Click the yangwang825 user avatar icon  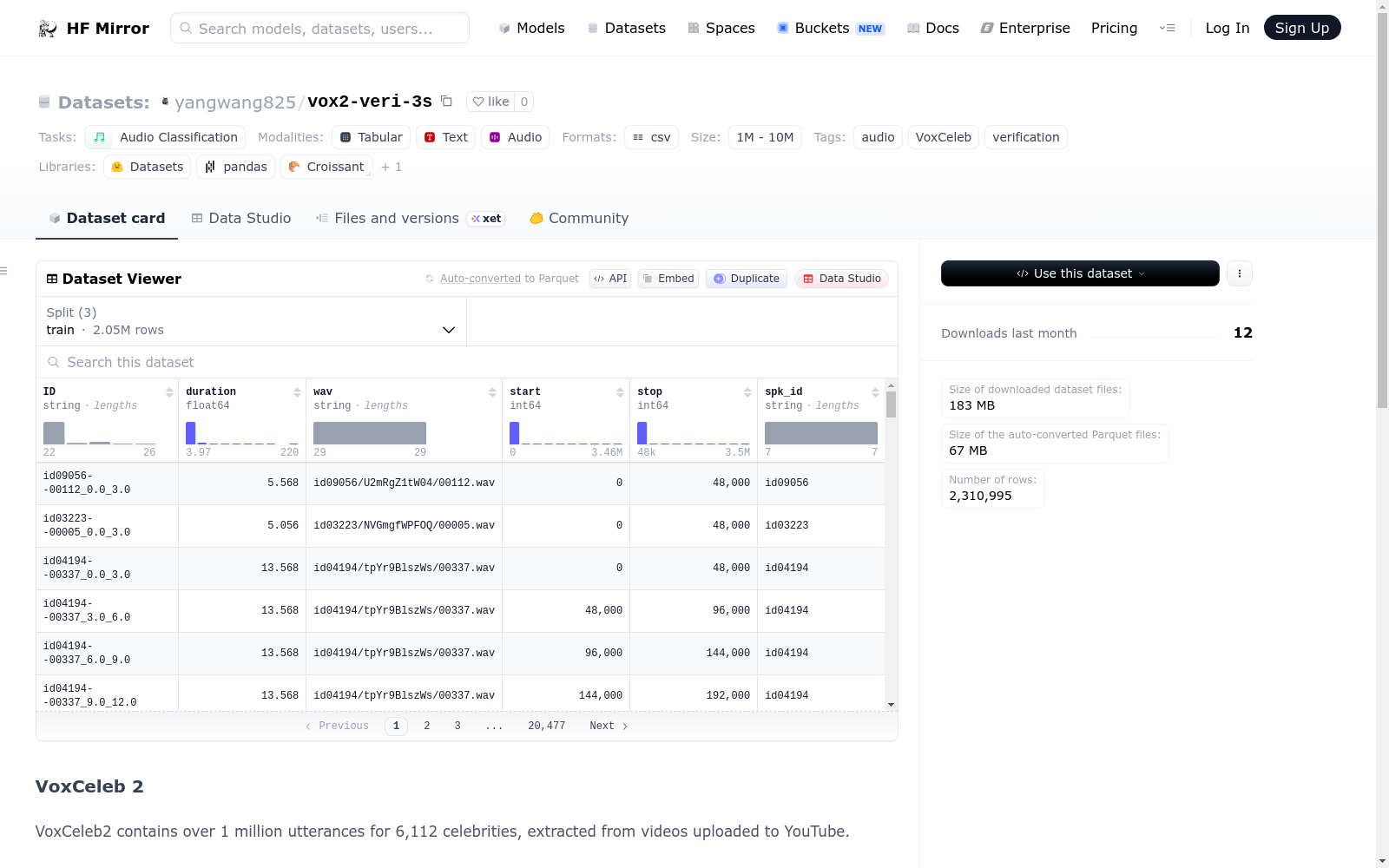pyautogui.click(x=166, y=102)
